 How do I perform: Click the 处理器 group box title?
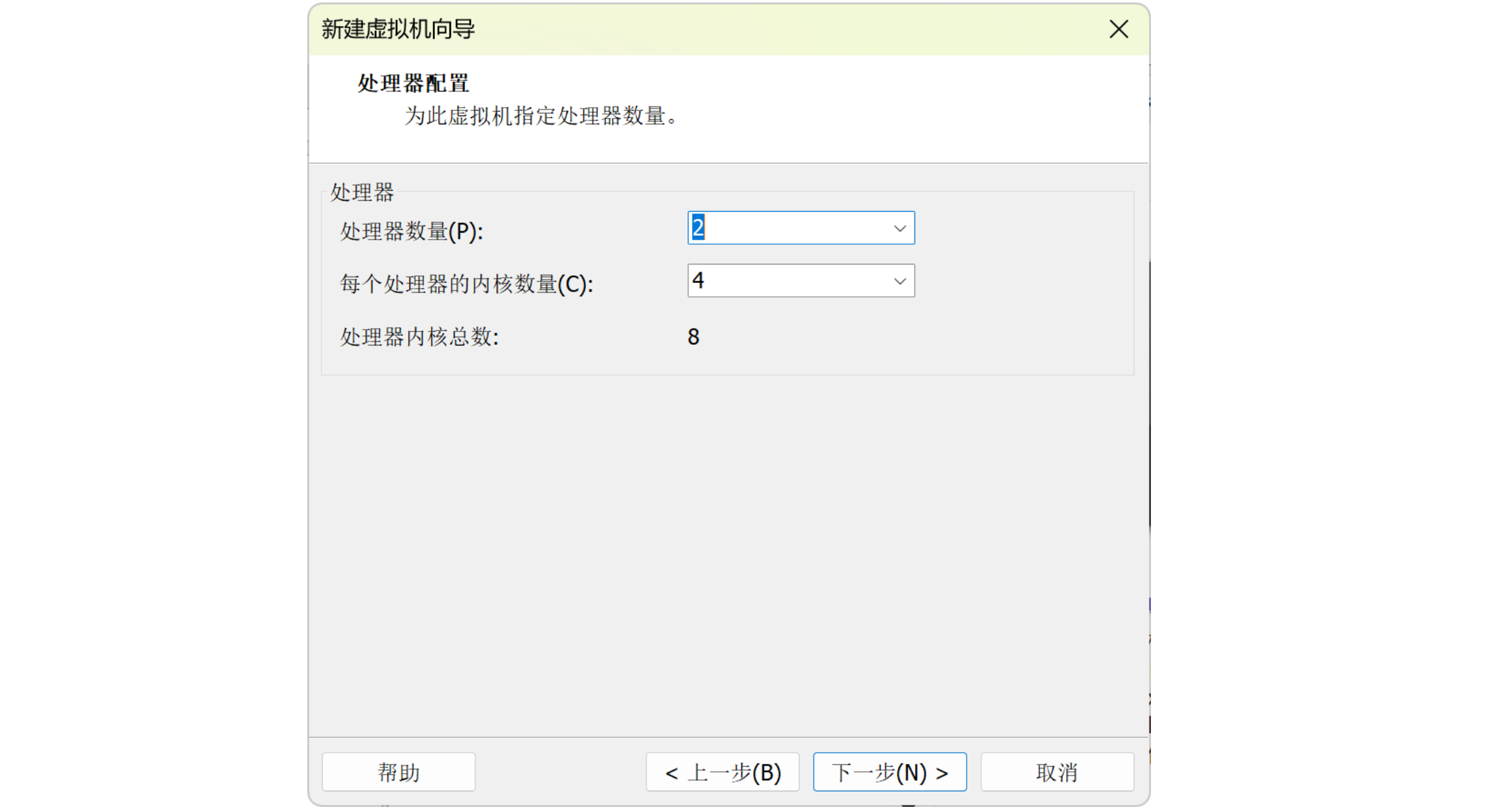(362, 192)
